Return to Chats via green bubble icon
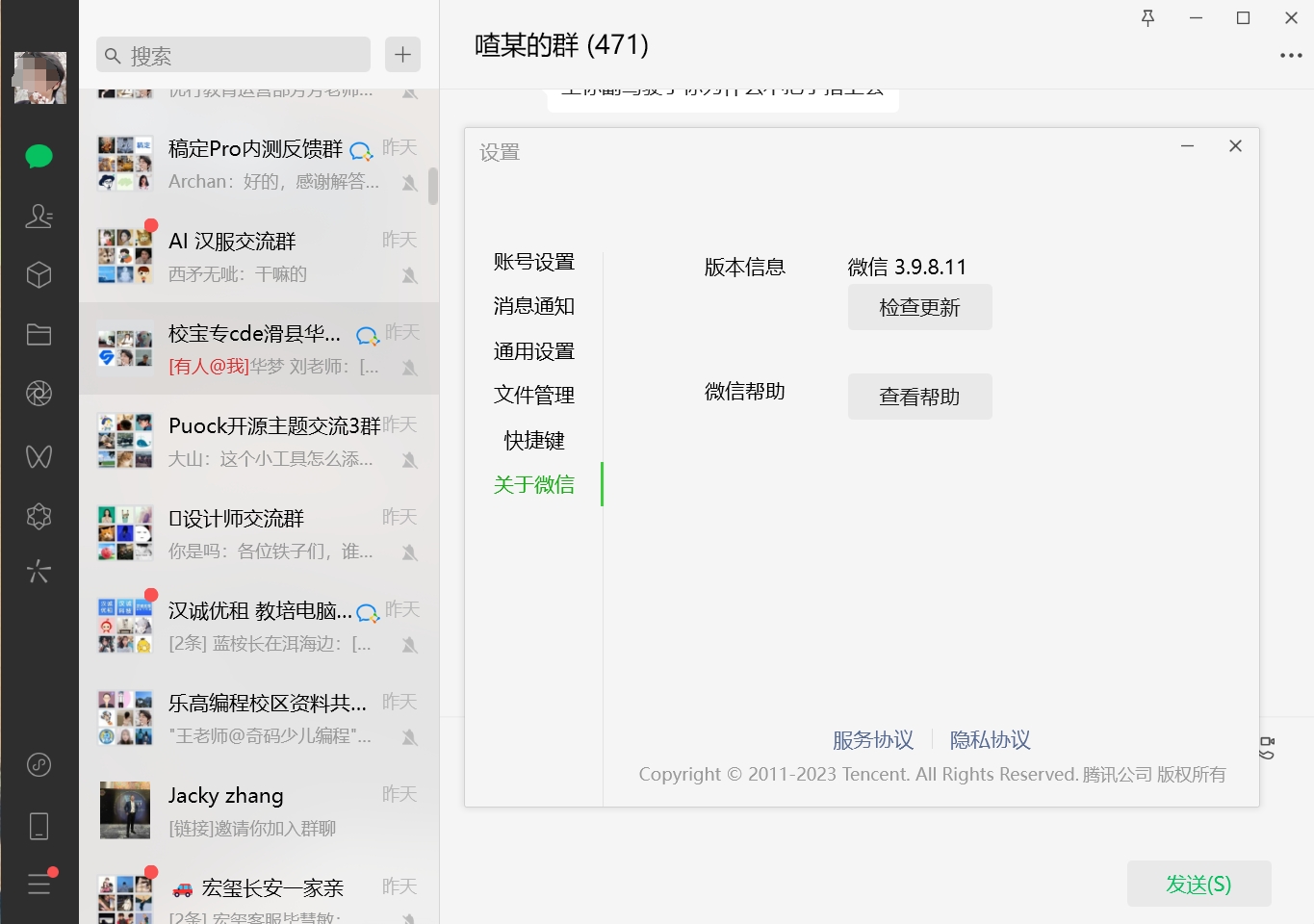1314x924 pixels. click(x=39, y=156)
